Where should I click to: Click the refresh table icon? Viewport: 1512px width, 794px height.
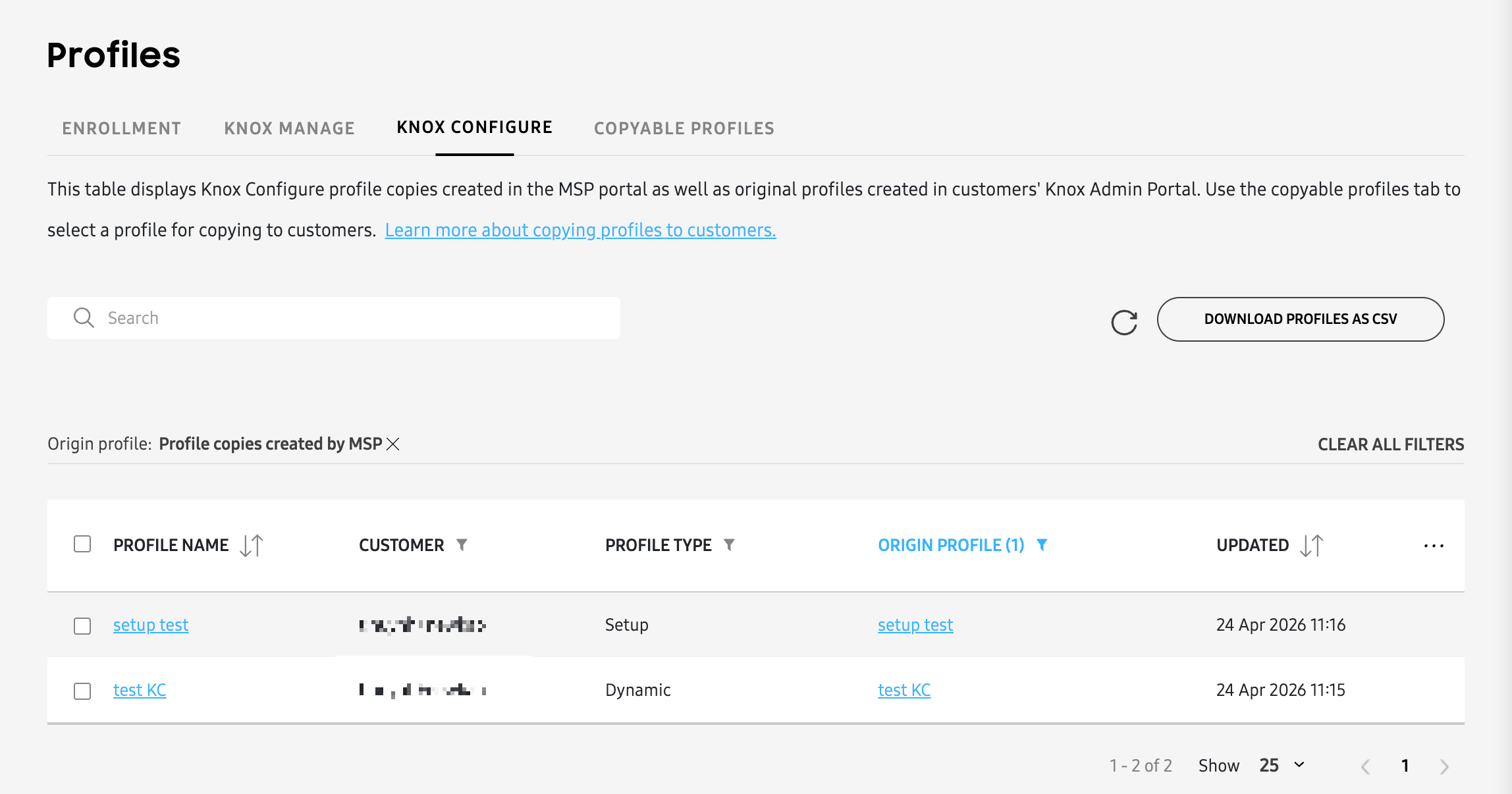(1124, 322)
